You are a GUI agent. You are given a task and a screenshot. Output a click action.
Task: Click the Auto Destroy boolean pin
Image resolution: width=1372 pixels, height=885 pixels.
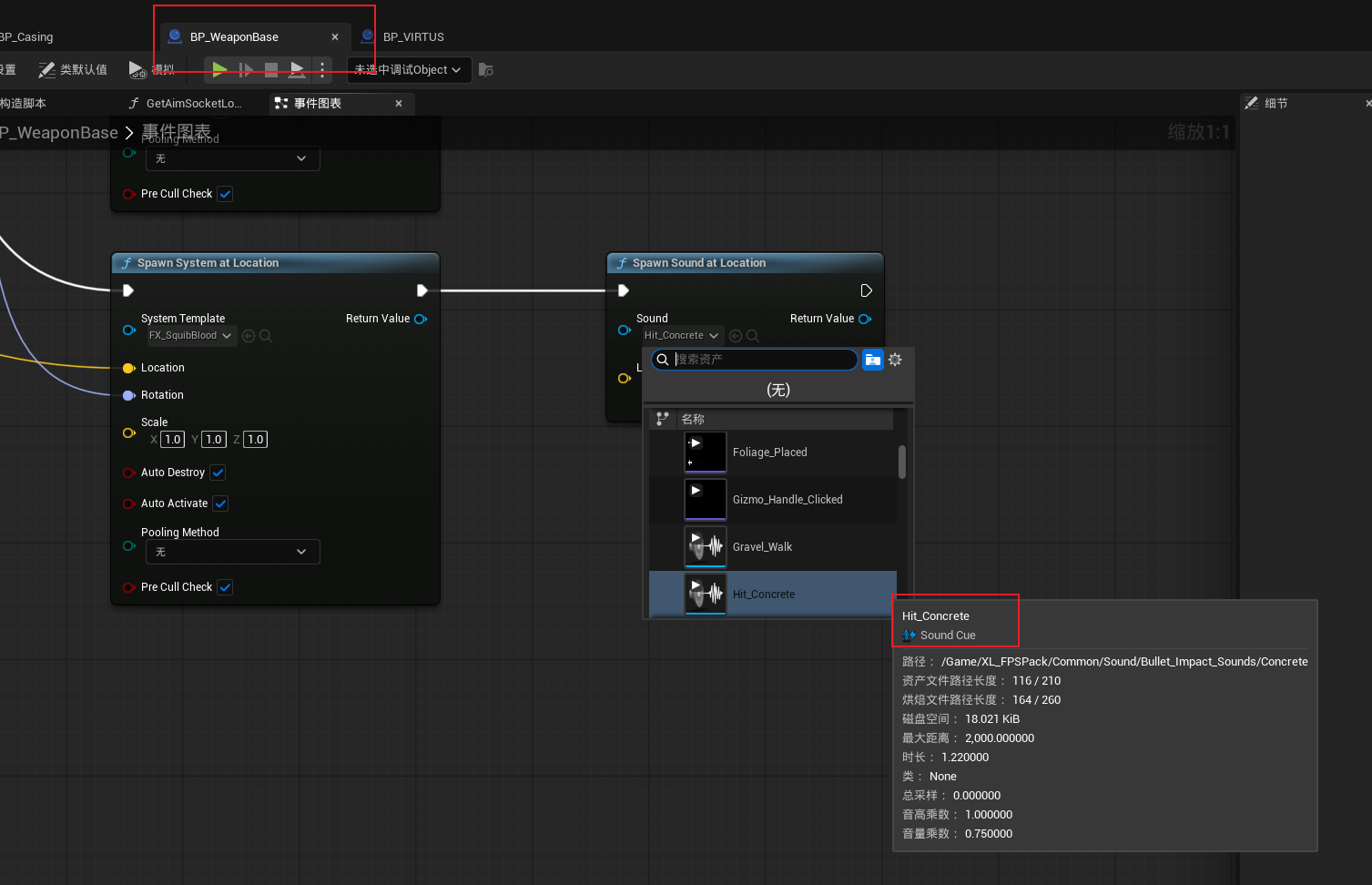pyautogui.click(x=129, y=473)
